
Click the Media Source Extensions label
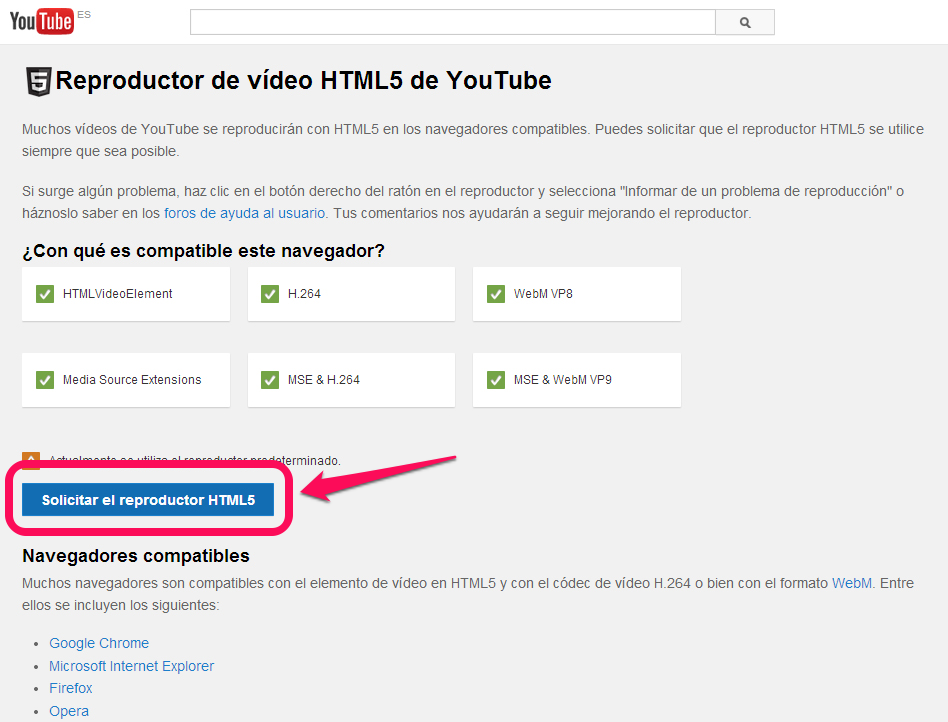click(132, 380)
